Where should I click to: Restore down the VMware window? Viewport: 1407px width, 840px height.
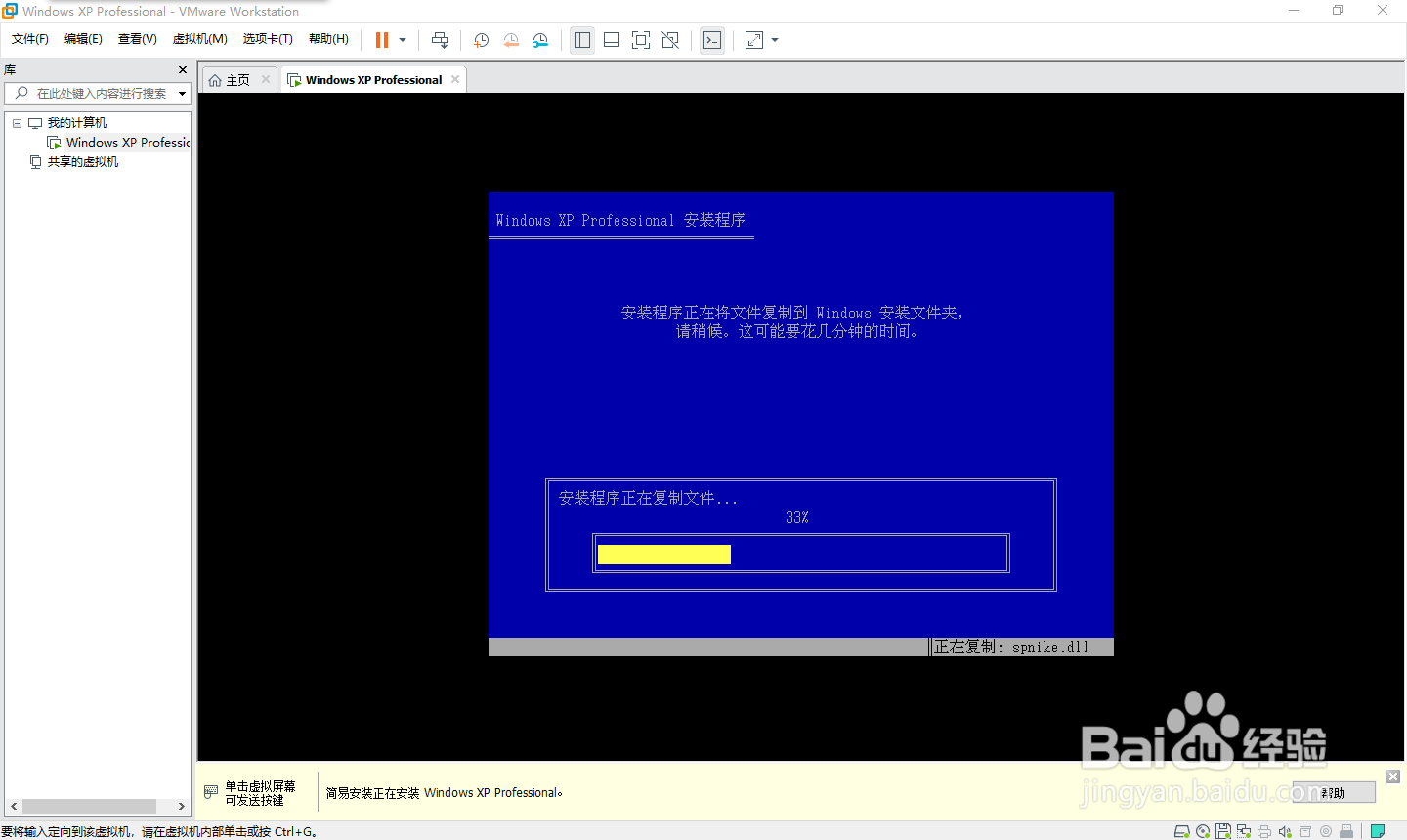[x=1338, y=11]
